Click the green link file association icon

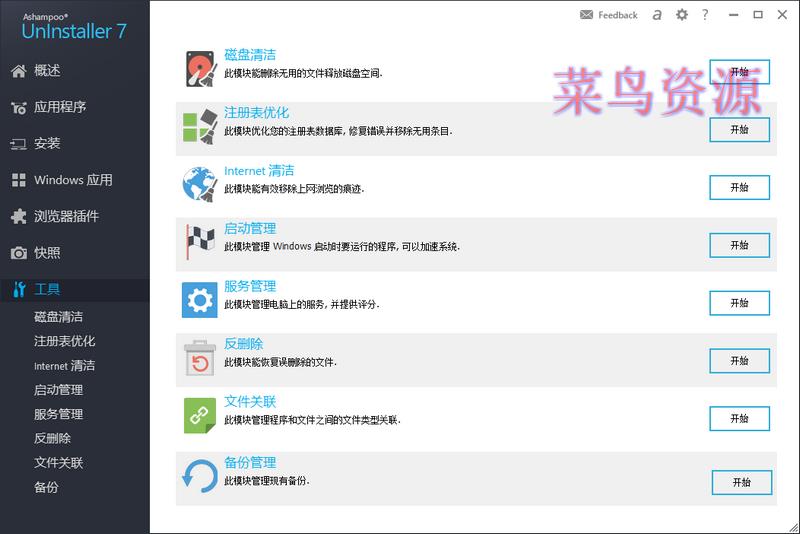[x=199, y=416]
